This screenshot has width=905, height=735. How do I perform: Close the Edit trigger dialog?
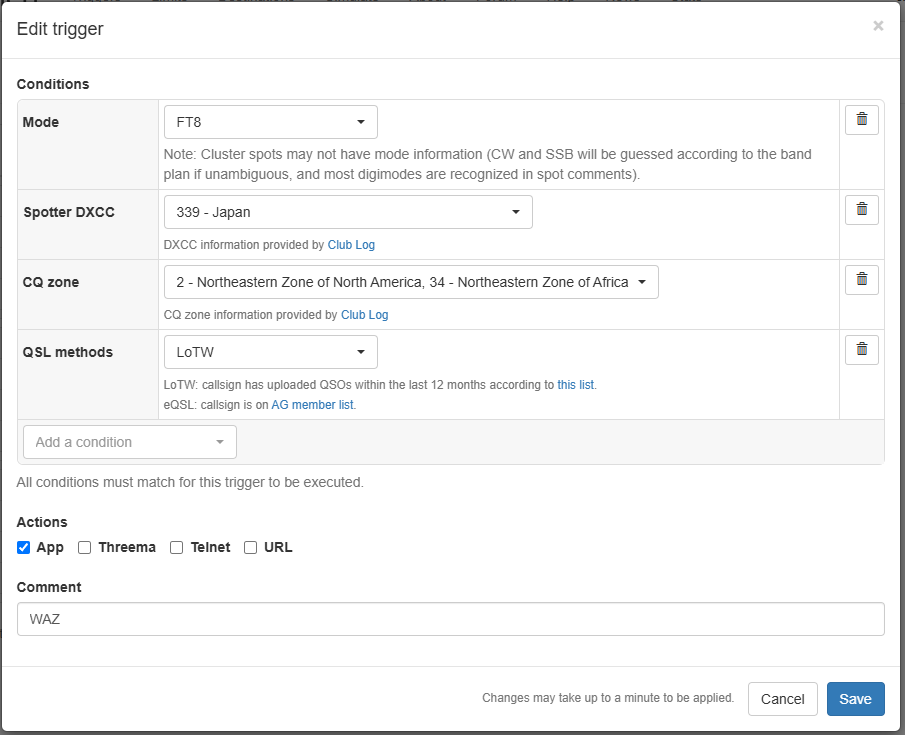click(878, 26)
